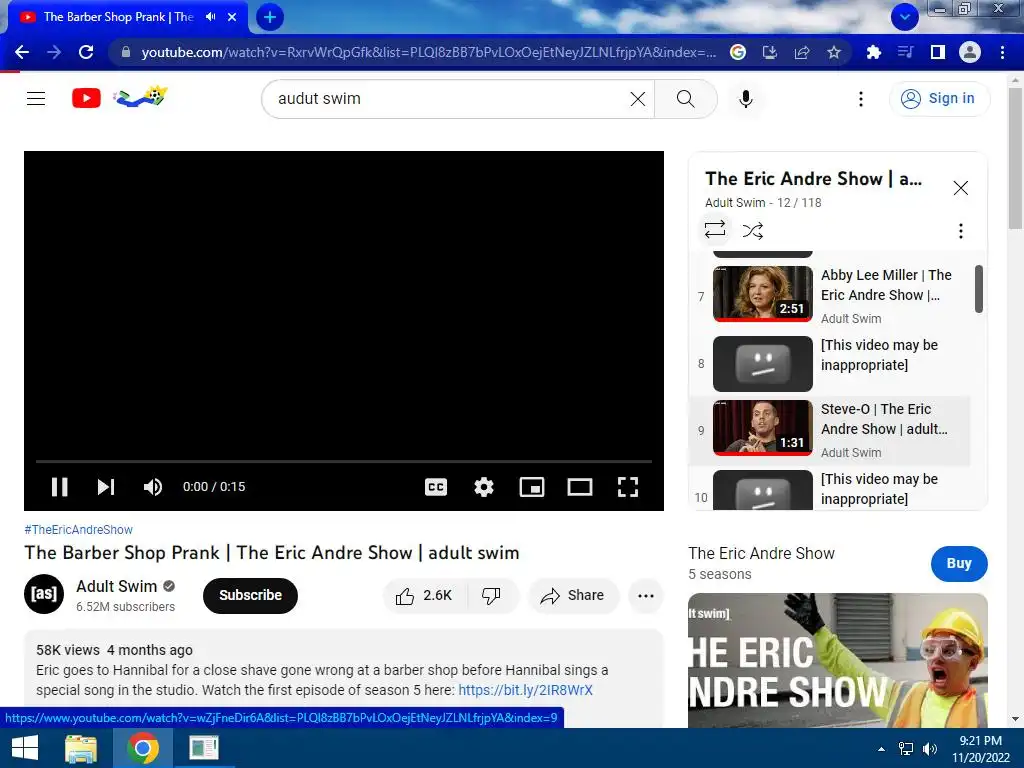Image resolution: width=1024 pixels, height=768 pixels.
Task: Share this page icon in address bar
Action: 801,52
